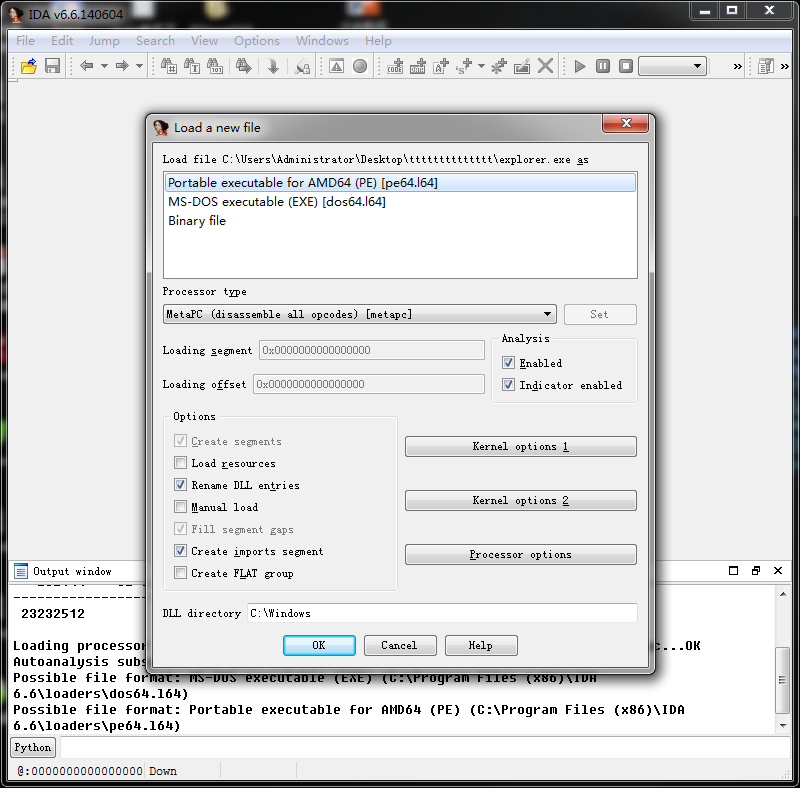Screen dimensions: 800x788
Task: Click the open file folder icon
Action: 29,66
